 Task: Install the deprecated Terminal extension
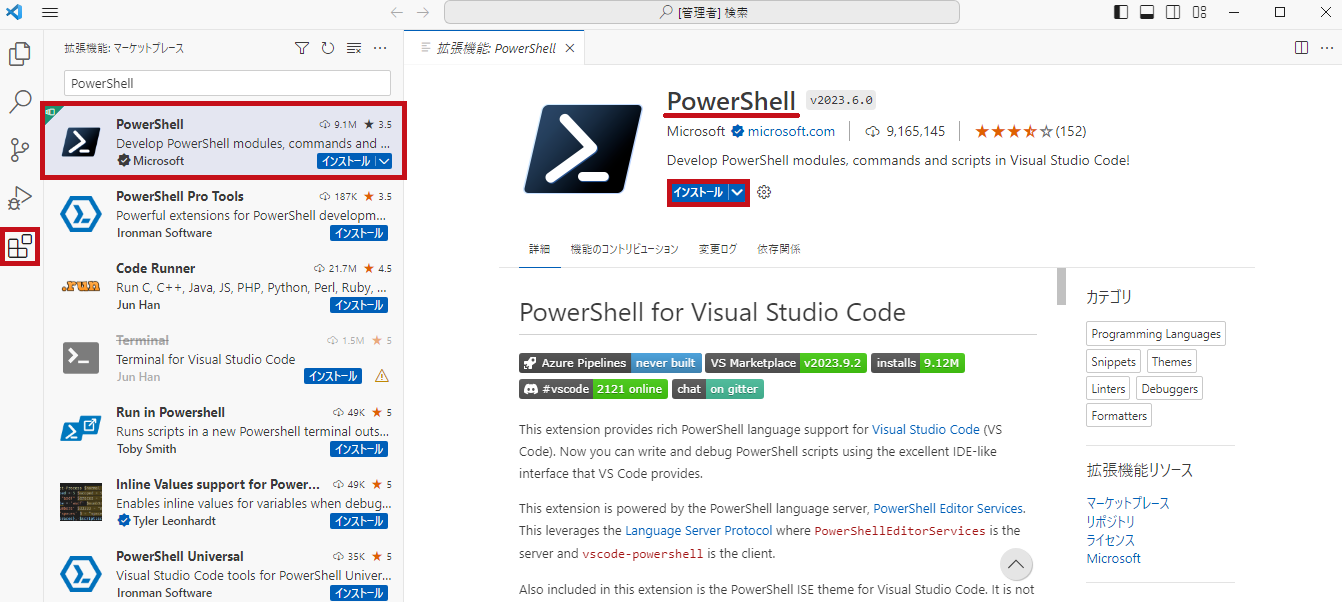tap(333, 377)
